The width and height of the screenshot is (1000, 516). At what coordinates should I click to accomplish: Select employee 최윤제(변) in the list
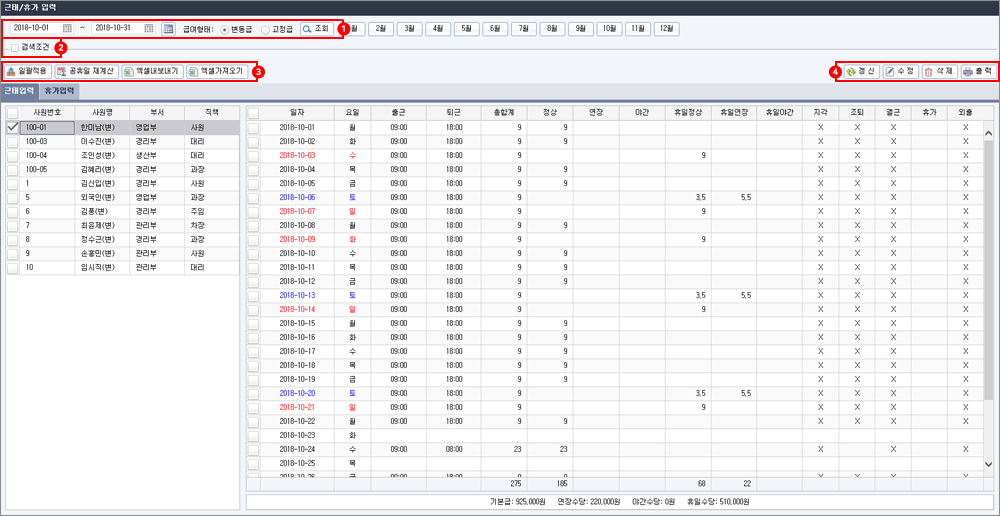pos(101,225)
